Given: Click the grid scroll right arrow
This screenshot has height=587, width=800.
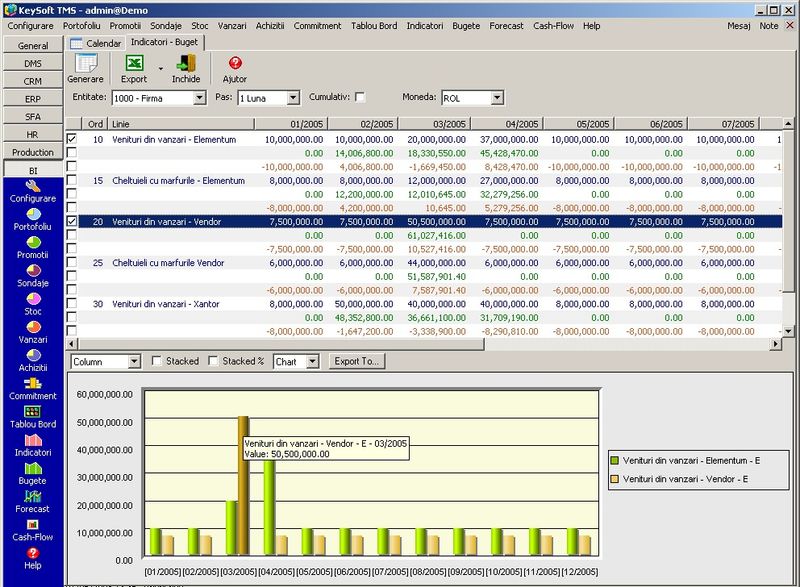Looking at the screenshot, I should pos(775,344).
